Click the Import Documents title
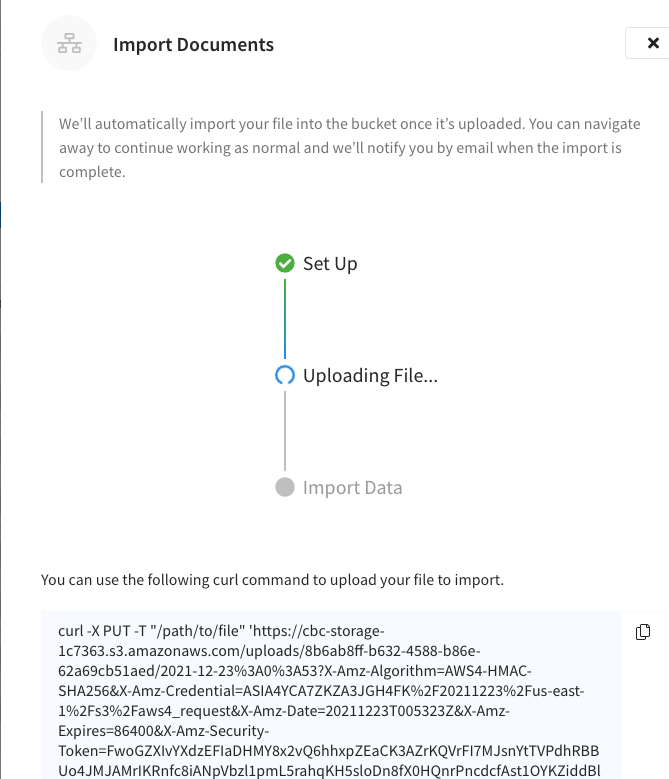 click(193, 44)
